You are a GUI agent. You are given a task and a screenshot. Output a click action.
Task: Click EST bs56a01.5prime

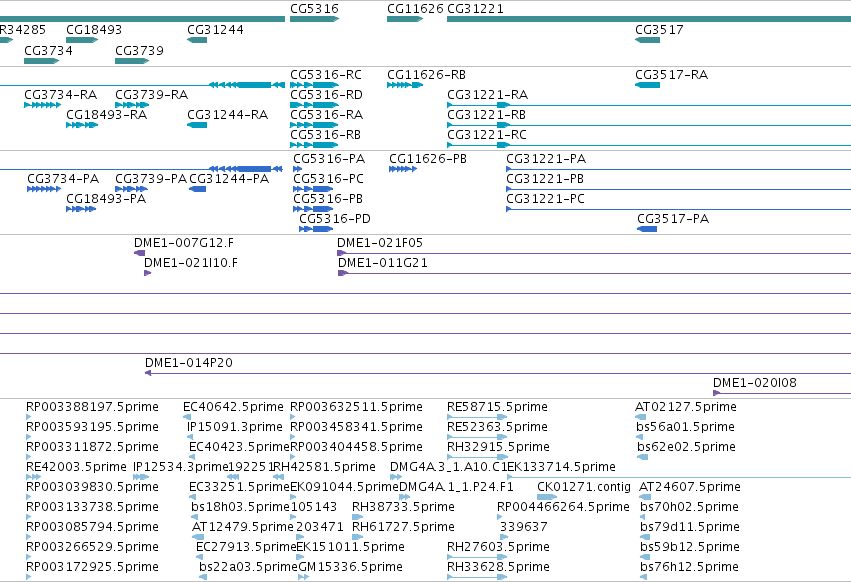(x=639, y=437)
